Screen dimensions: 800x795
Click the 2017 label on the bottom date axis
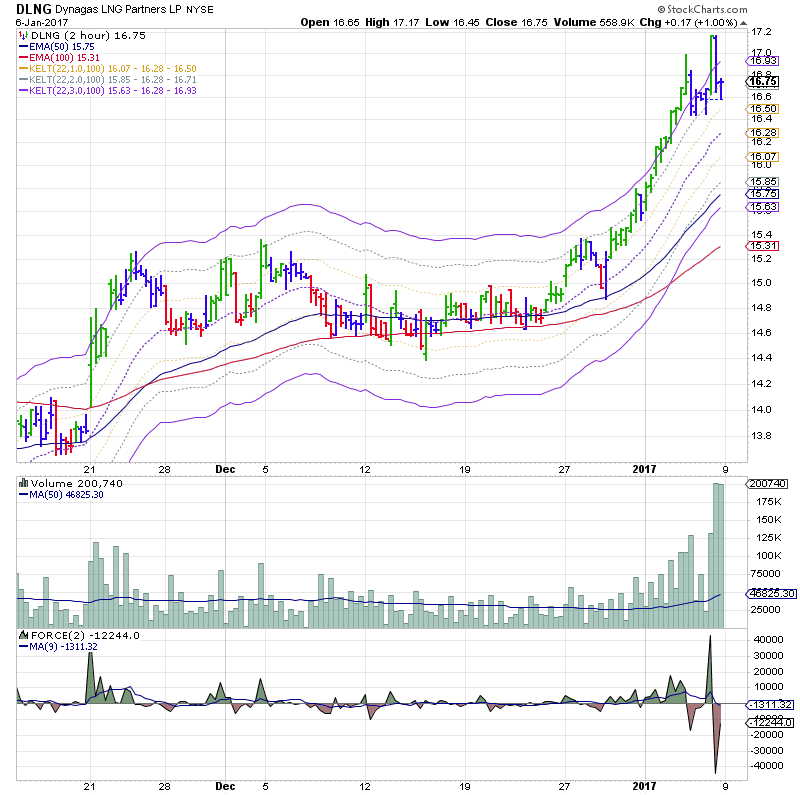coord(644,786)
